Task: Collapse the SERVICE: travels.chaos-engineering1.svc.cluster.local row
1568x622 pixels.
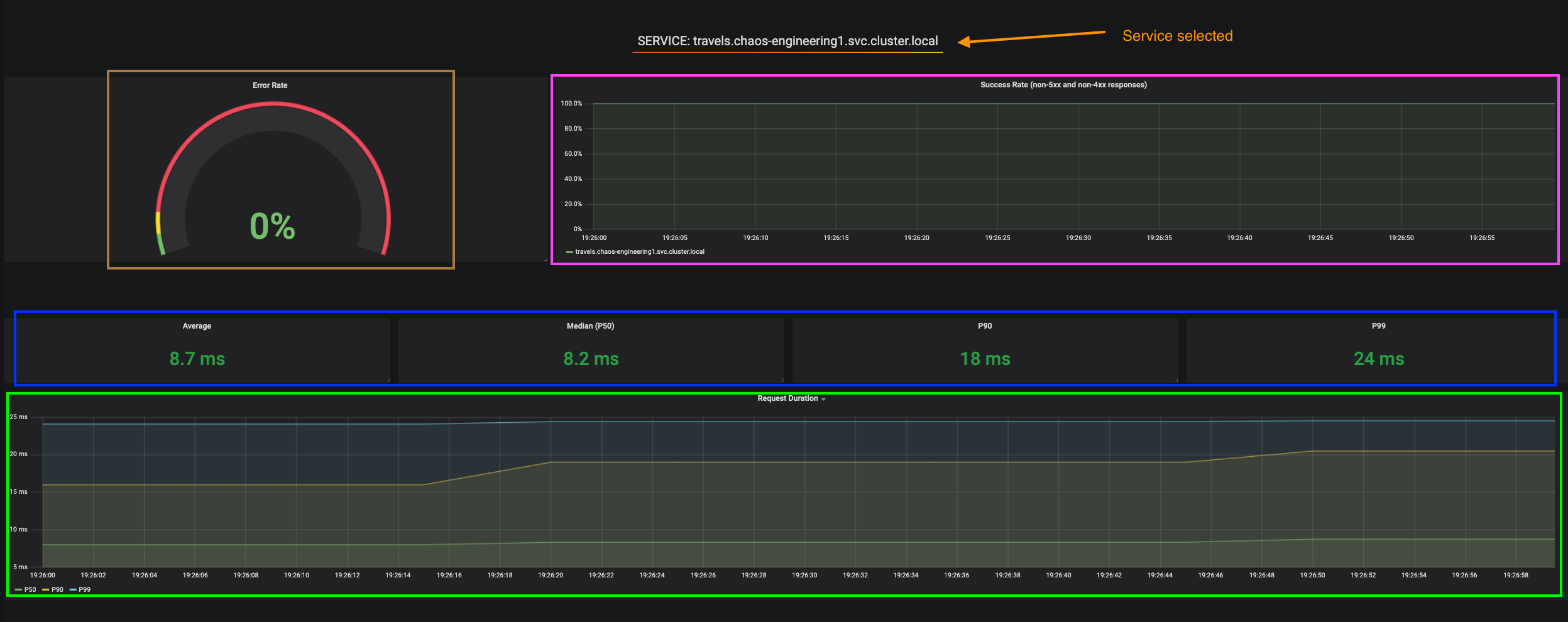Action: coord(787,41)
